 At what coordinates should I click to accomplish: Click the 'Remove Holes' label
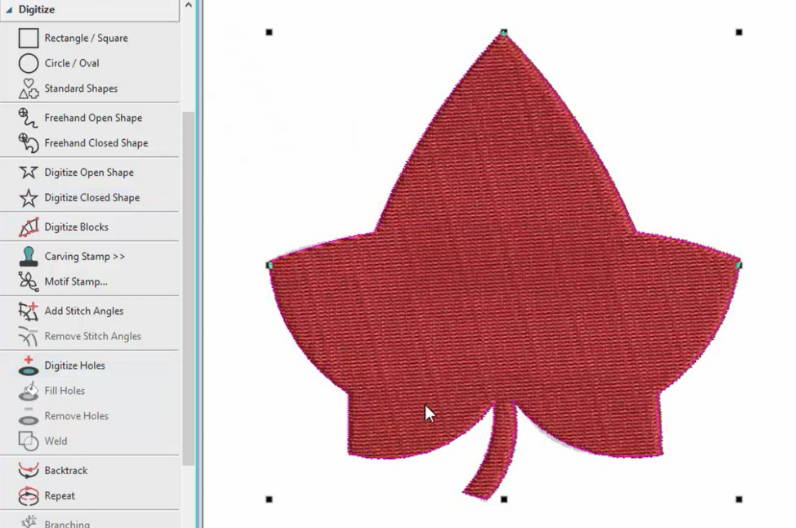tap(77, 416)
